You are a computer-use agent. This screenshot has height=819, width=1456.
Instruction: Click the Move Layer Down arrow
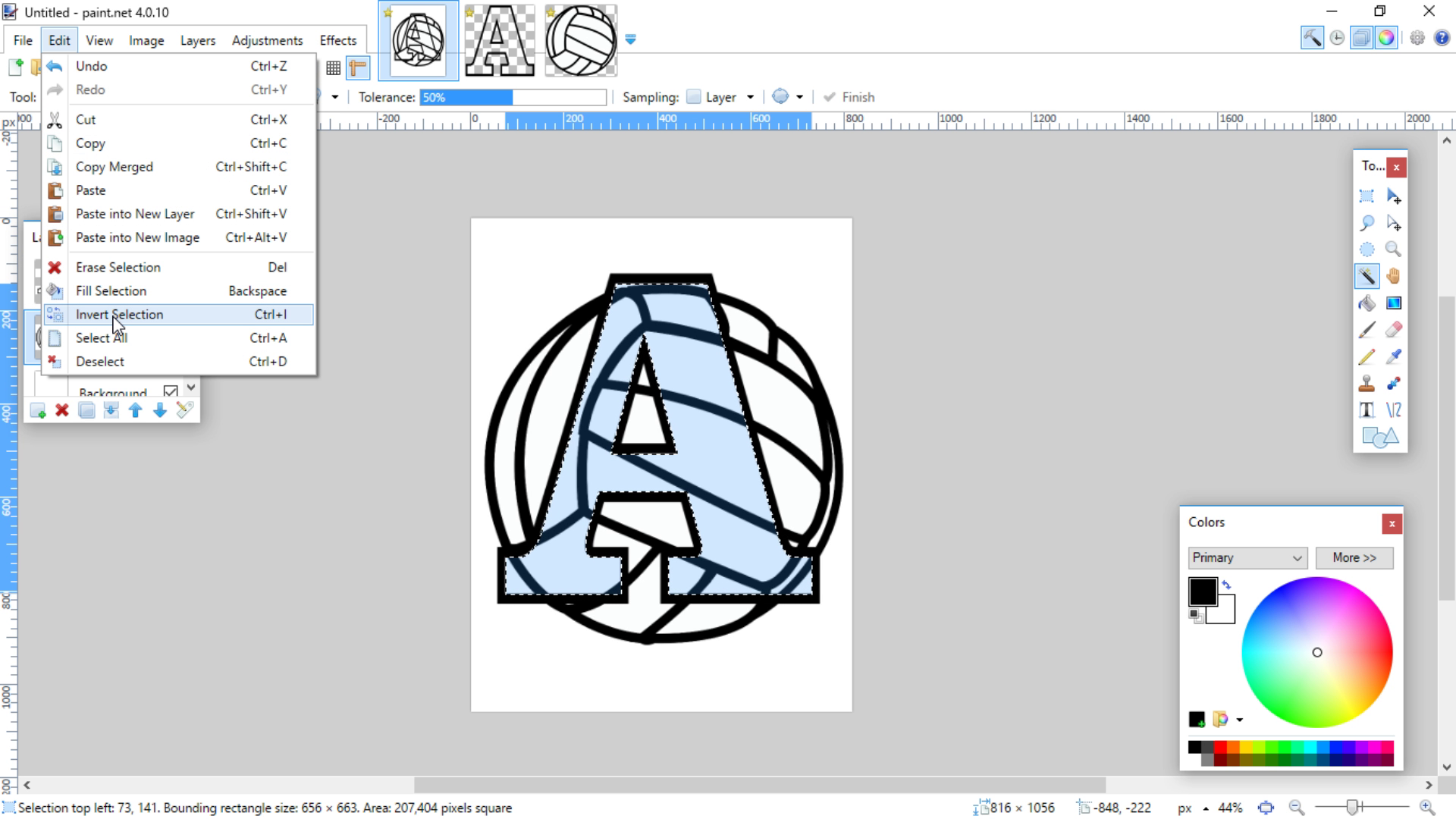tap(160, 410)
